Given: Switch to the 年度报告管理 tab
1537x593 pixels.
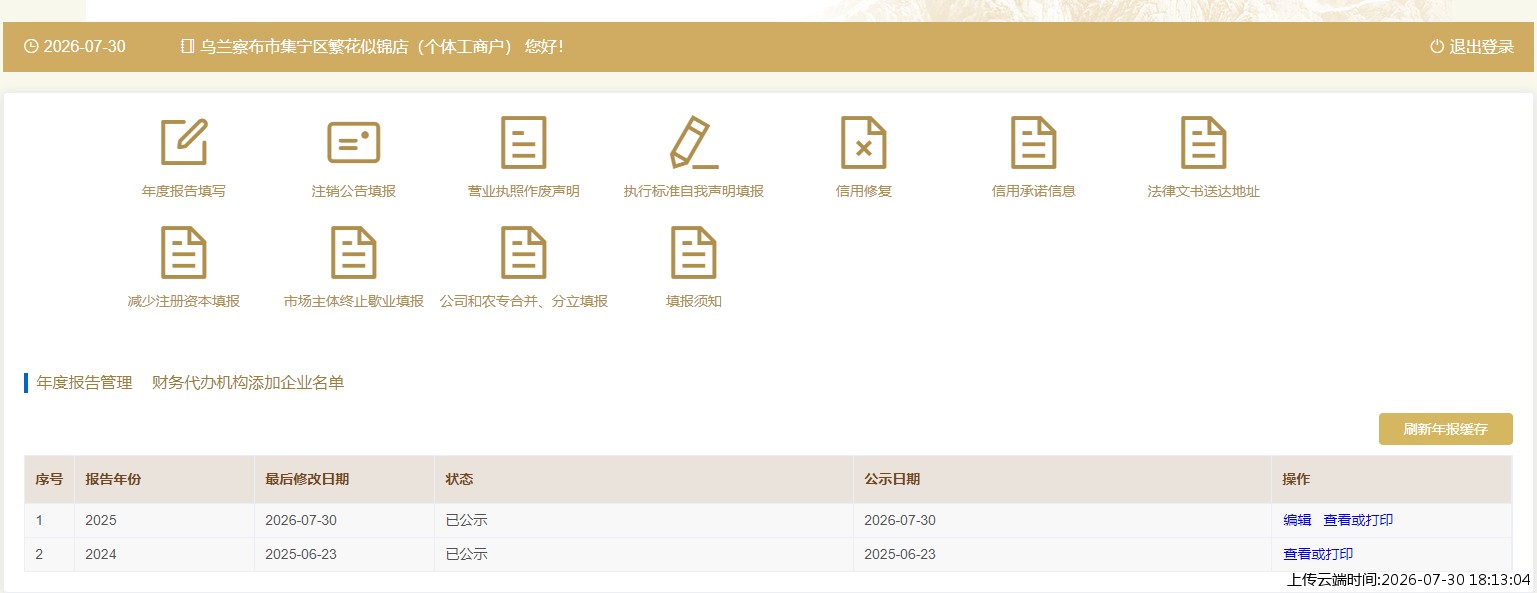Looking at the screenshot, I should [84, 382].
